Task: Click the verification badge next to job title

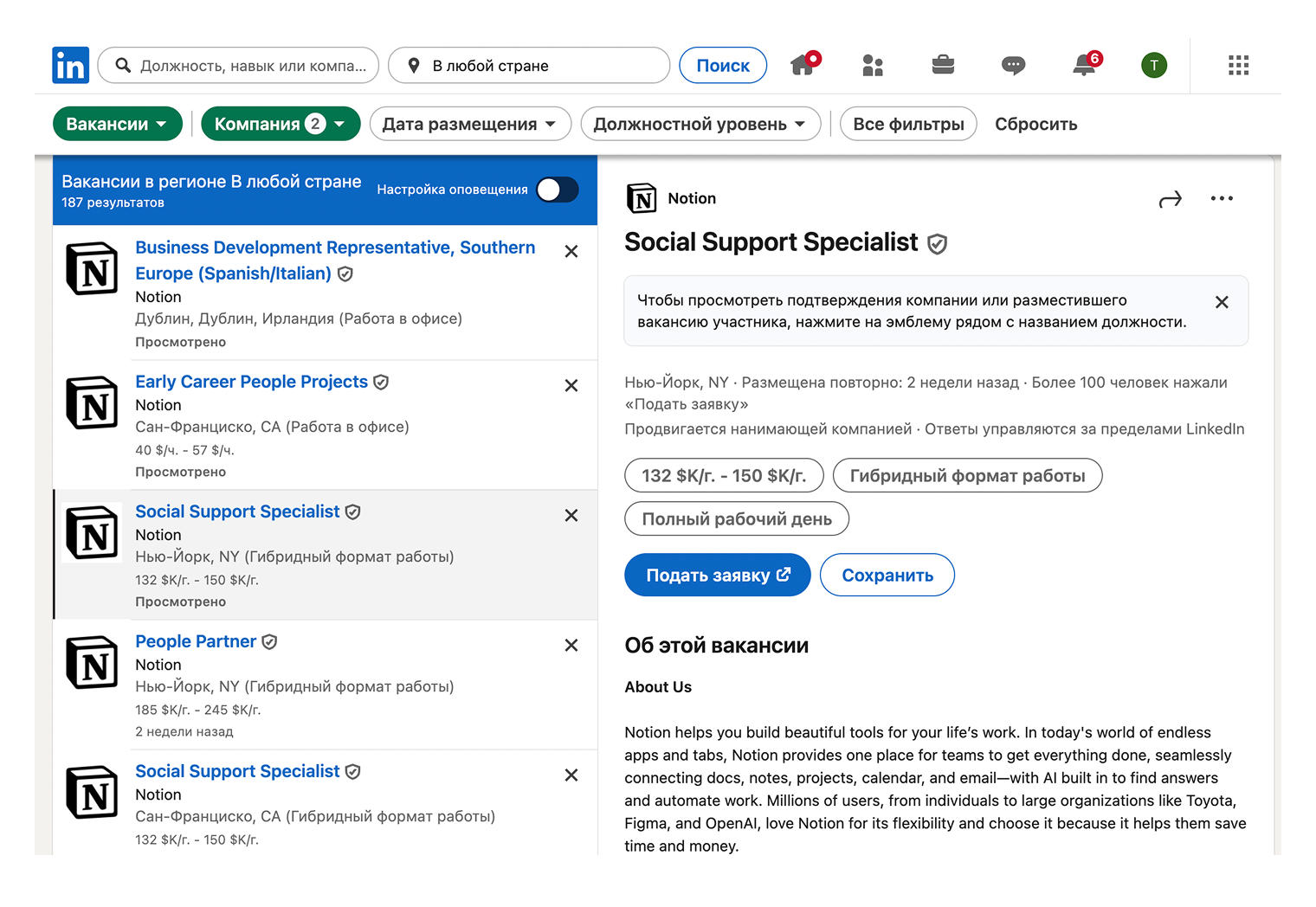Action: tap(937, 244)
